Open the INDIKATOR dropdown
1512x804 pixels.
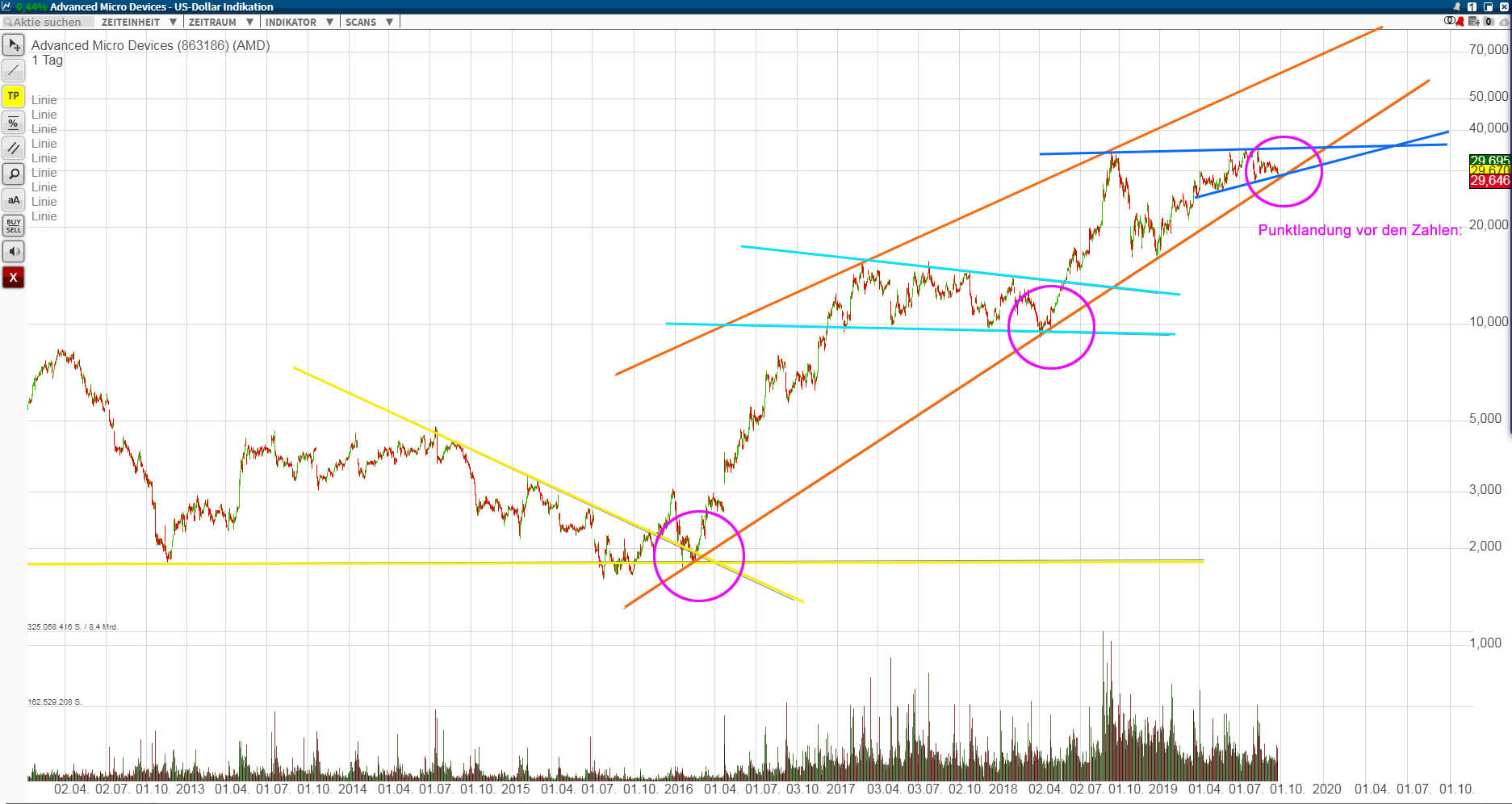[299, 22]
